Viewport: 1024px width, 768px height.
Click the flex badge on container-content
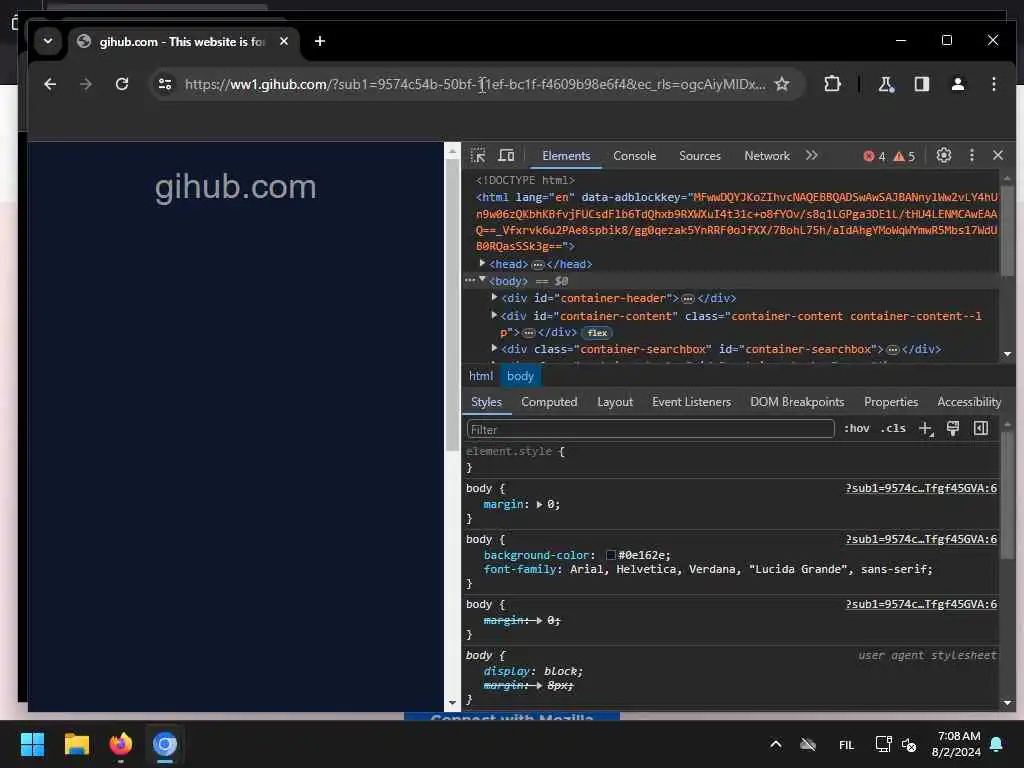pos(597,333)
